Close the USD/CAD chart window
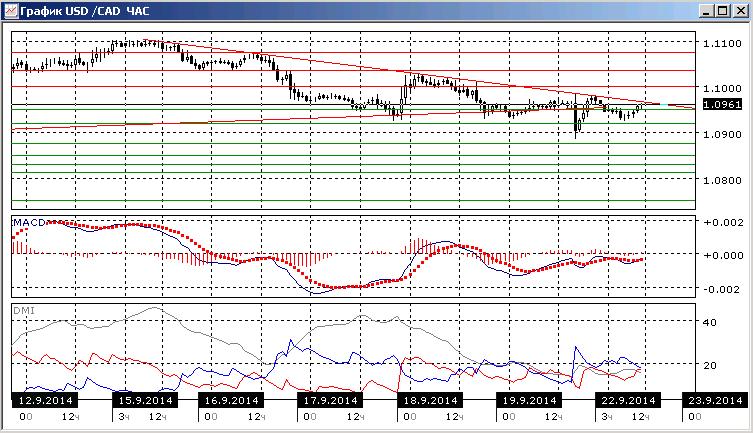Screen dimensions: 753x433 741,11
